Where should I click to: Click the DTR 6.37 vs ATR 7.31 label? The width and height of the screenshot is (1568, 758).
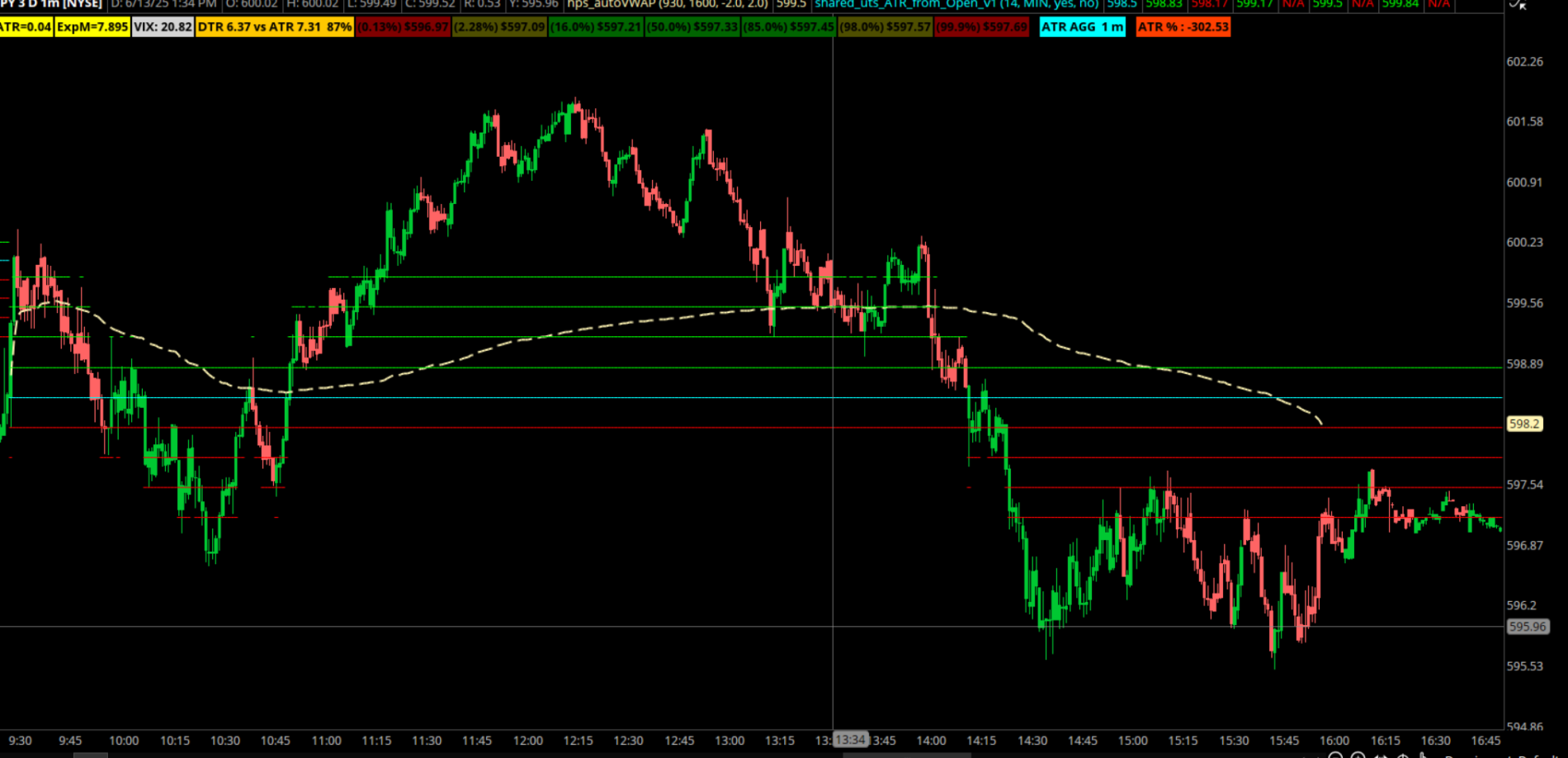pyautogui.click(x=275, y=27)
